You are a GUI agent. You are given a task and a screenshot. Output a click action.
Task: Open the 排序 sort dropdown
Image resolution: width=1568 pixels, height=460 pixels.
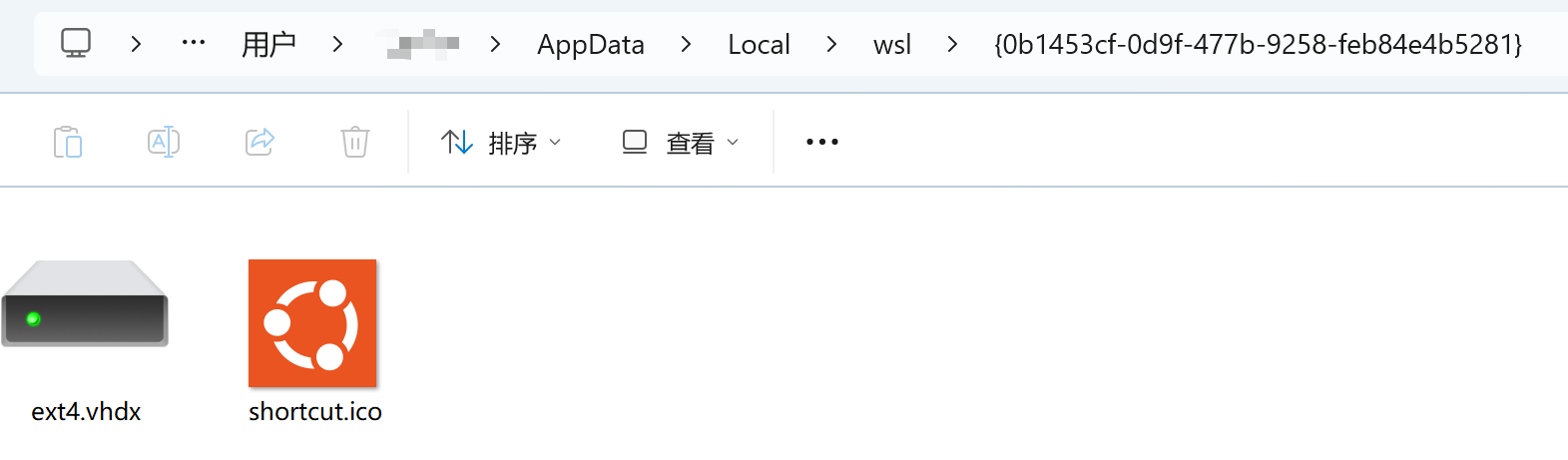(x=502, y=143)
